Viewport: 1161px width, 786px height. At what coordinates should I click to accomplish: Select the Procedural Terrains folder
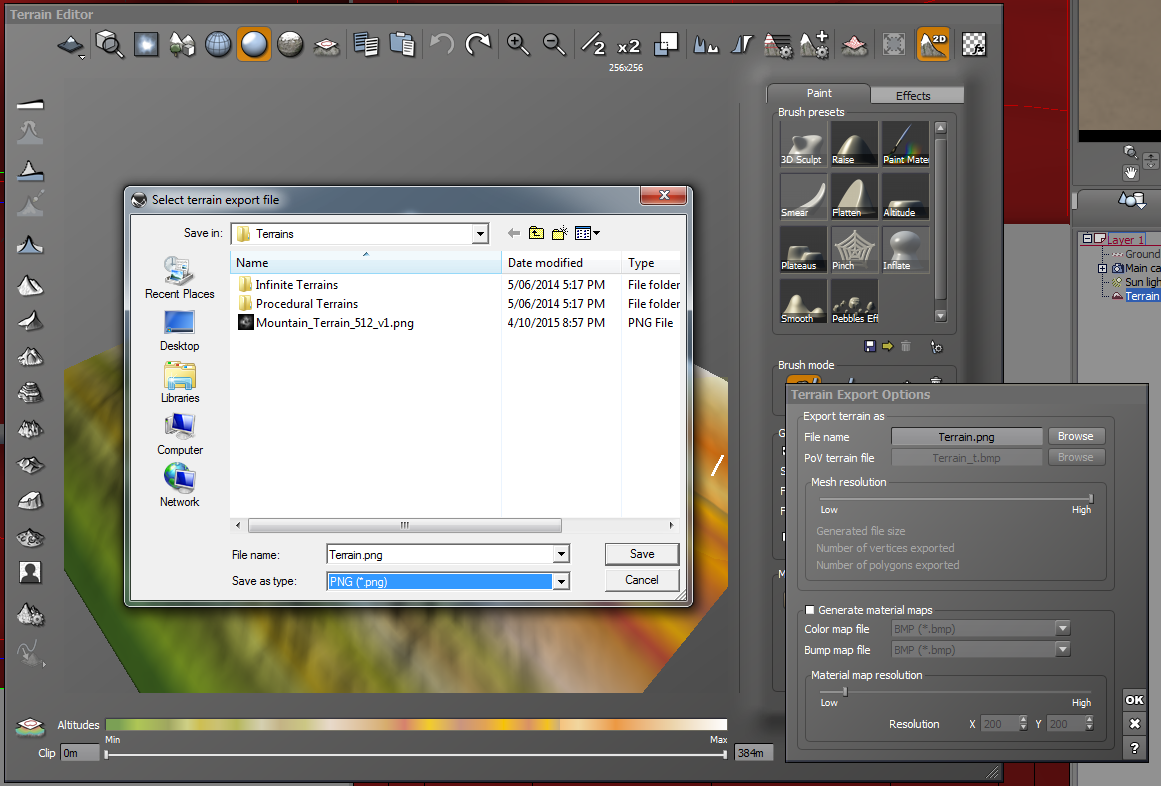(307, 304)
